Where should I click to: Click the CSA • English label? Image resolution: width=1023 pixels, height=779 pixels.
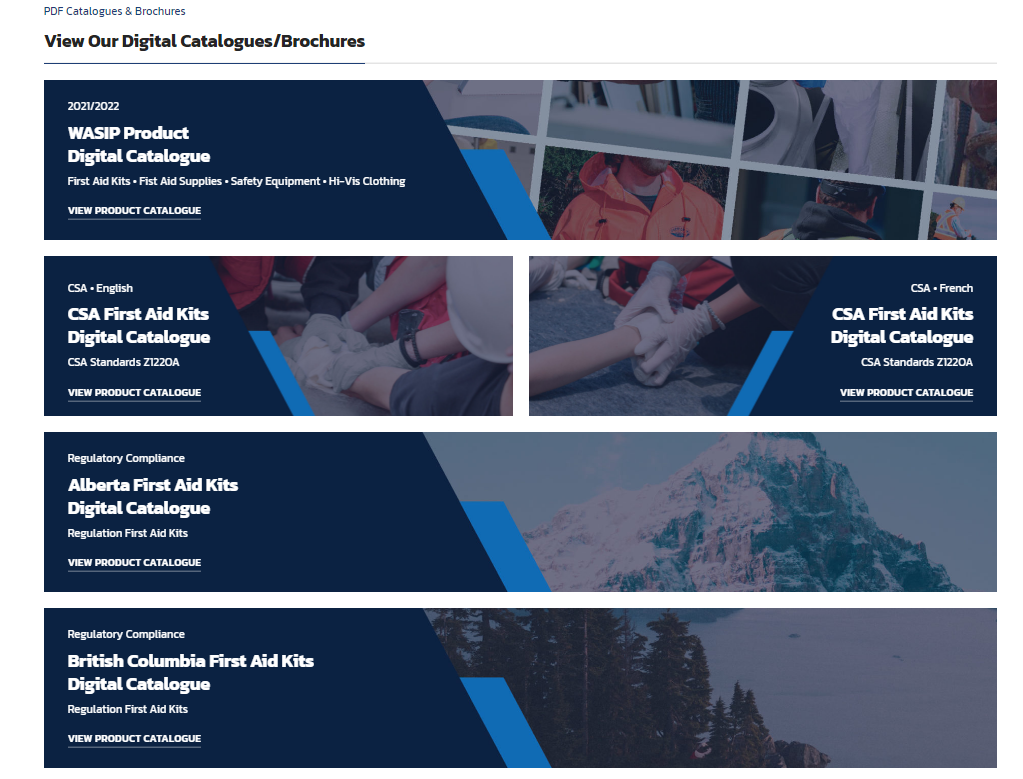(100, 288)
